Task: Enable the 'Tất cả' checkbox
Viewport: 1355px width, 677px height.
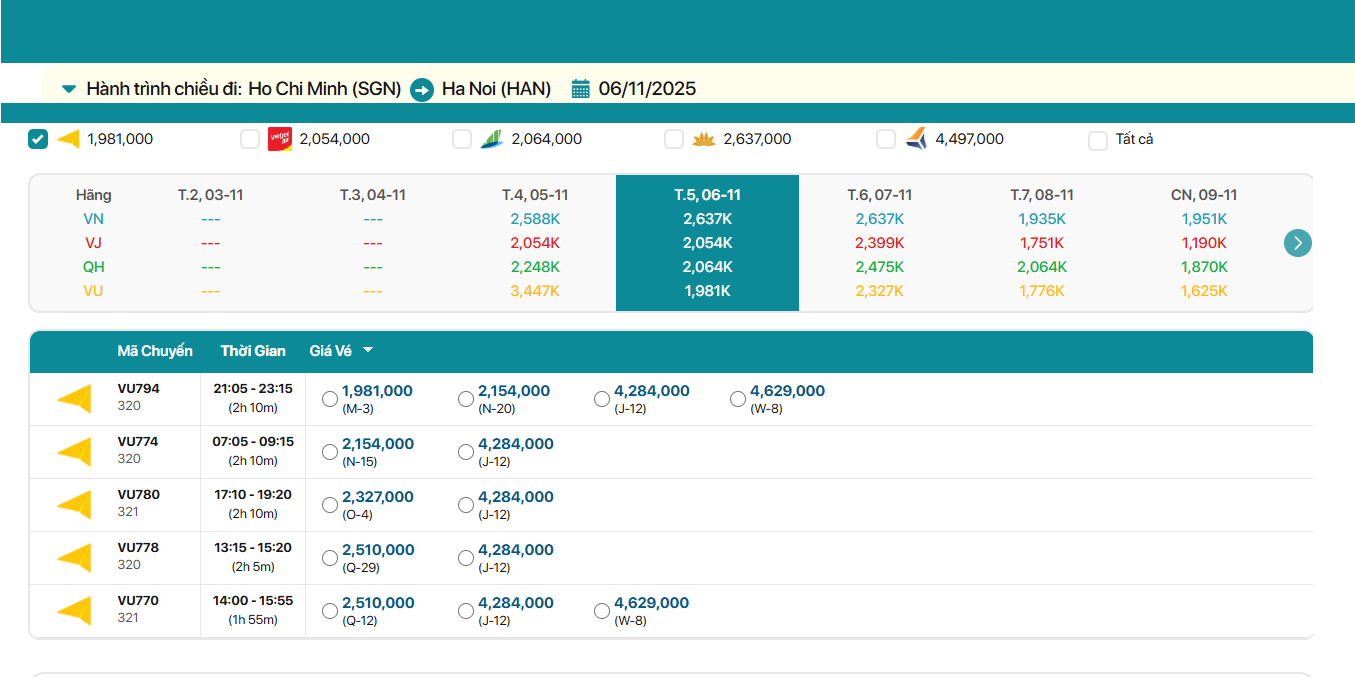Action: tap(1098, 140)
